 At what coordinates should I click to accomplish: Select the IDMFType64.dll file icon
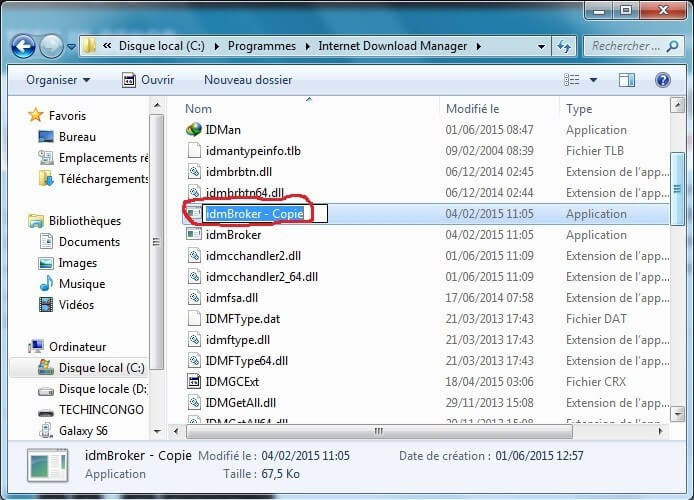pos(194,361)
